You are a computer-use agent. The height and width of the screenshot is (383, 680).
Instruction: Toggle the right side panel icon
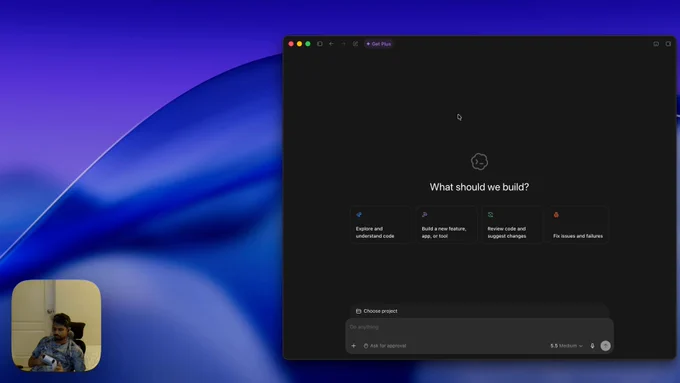[x=668, y=44]
